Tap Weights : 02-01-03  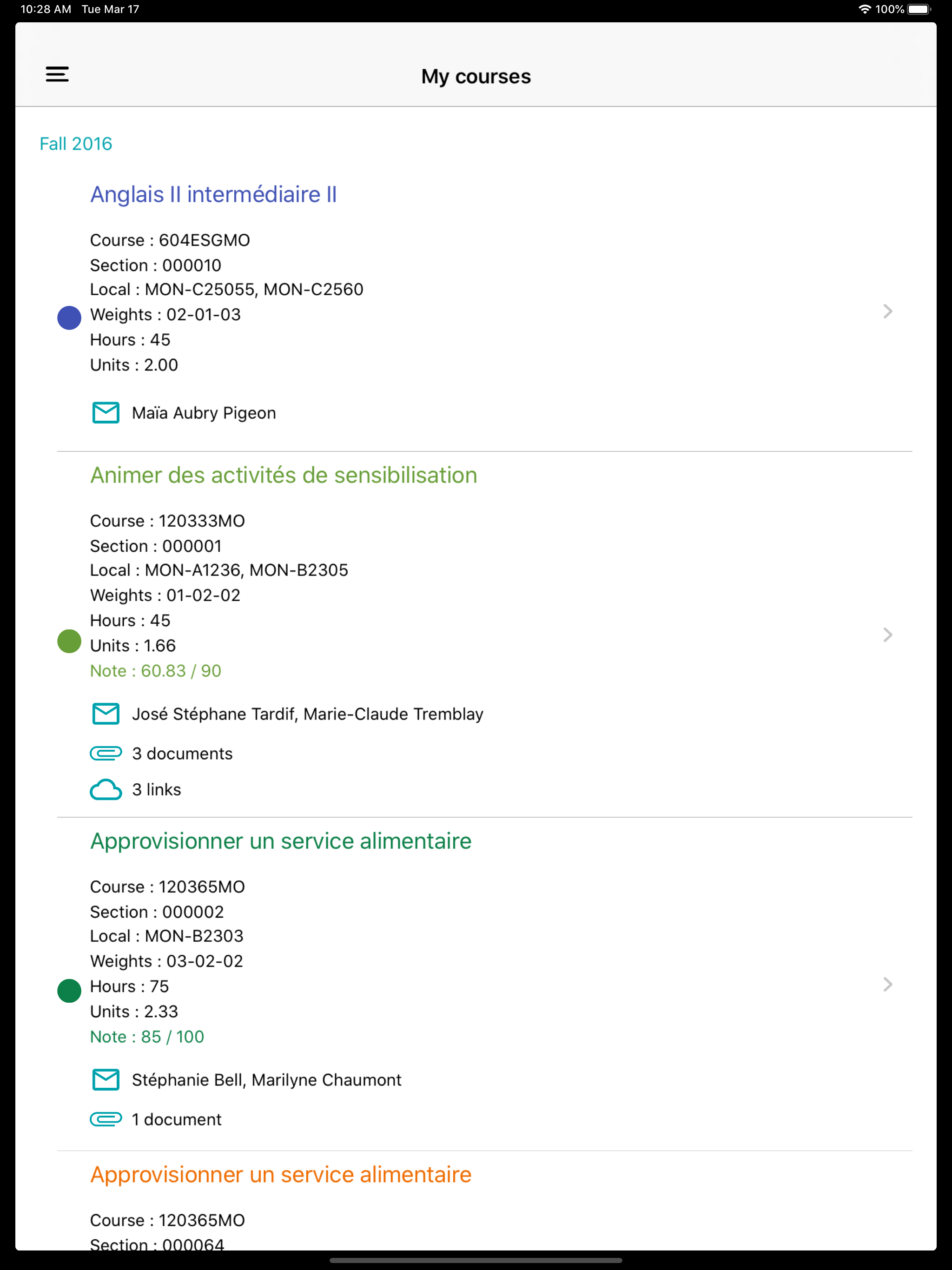point(165,315)
